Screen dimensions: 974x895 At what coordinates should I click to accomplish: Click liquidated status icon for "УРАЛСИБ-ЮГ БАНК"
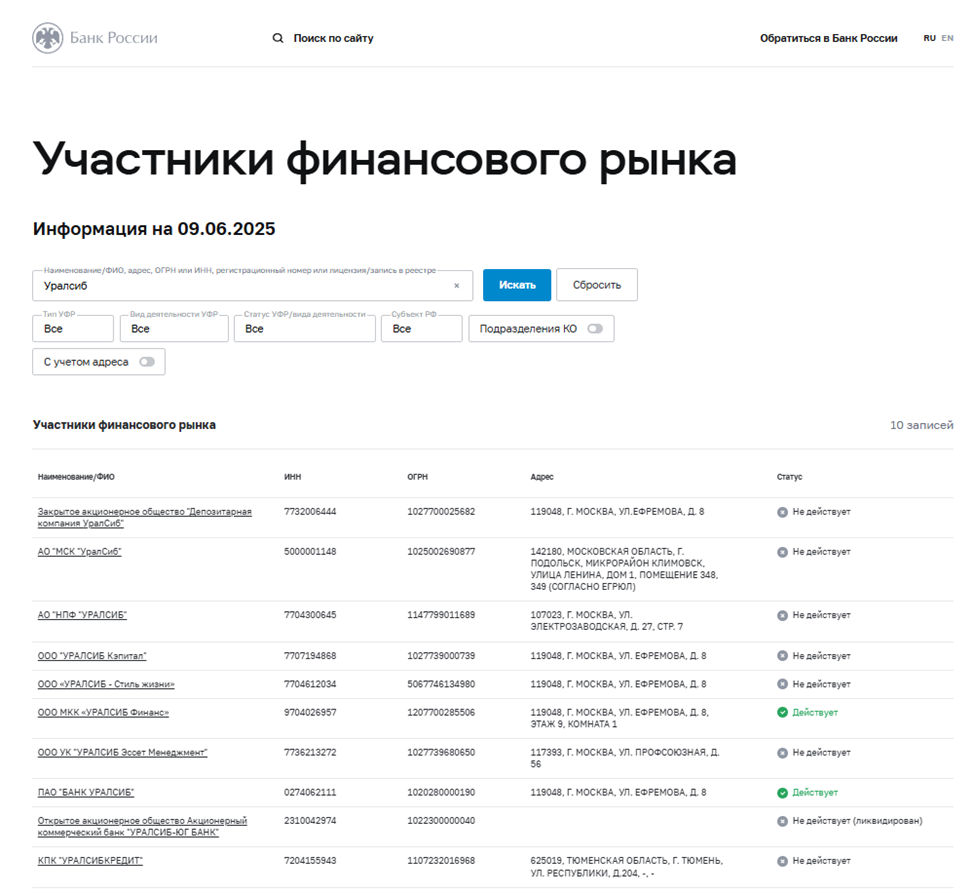781,820
